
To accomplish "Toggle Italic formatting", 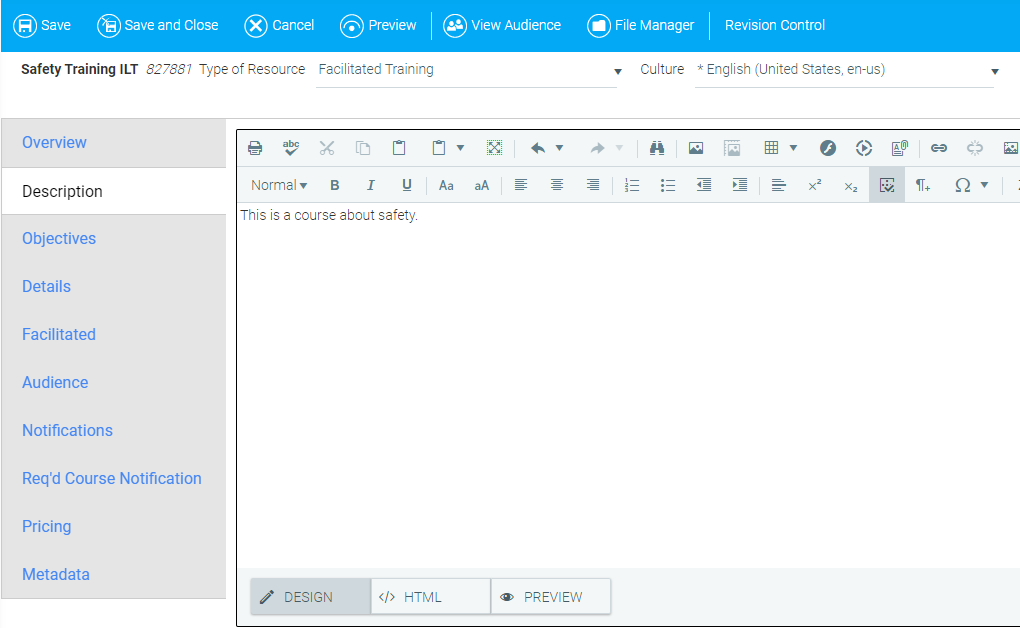I will [371, 185].
